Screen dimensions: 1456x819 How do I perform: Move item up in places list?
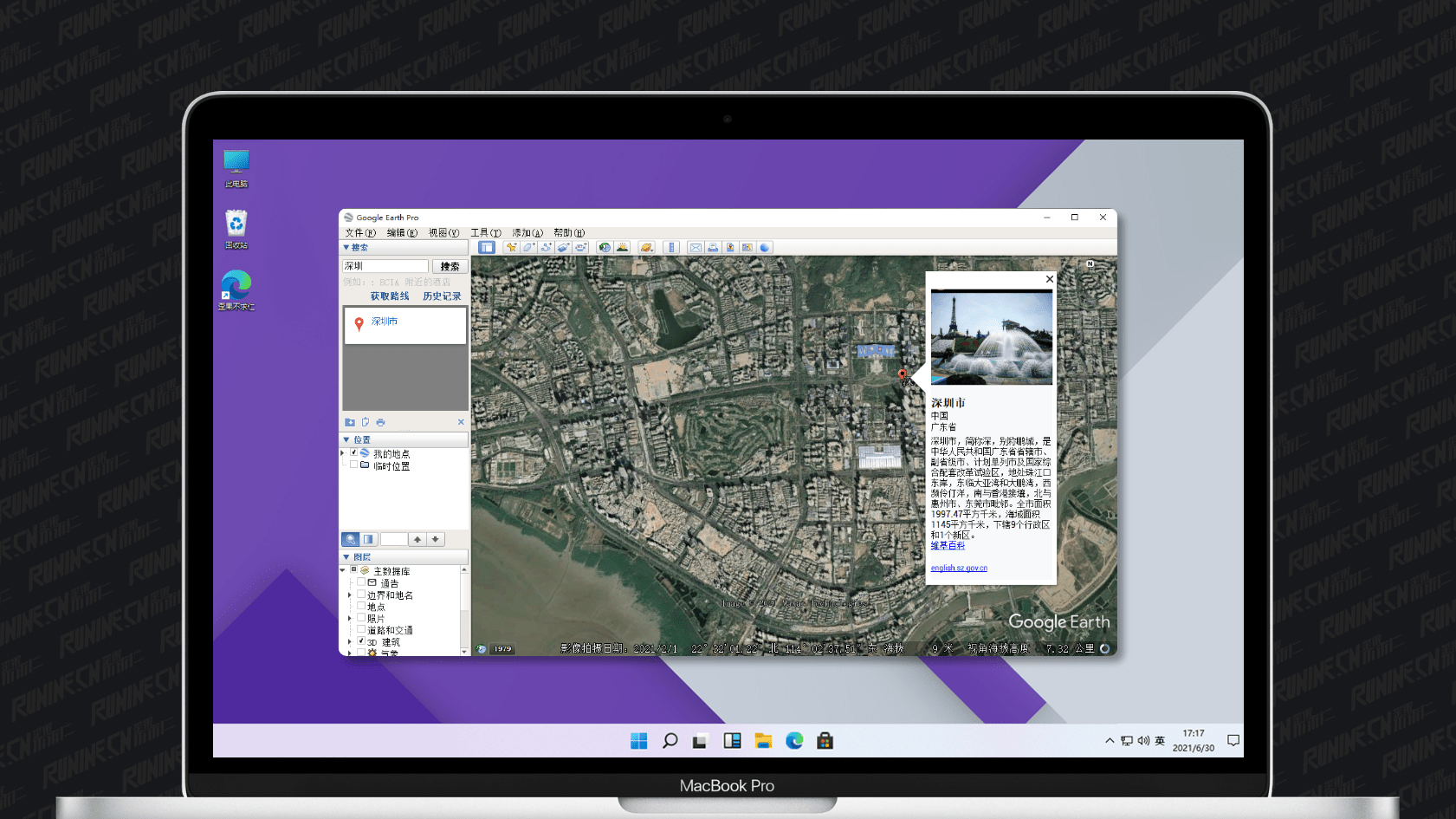tap(417, 539)
